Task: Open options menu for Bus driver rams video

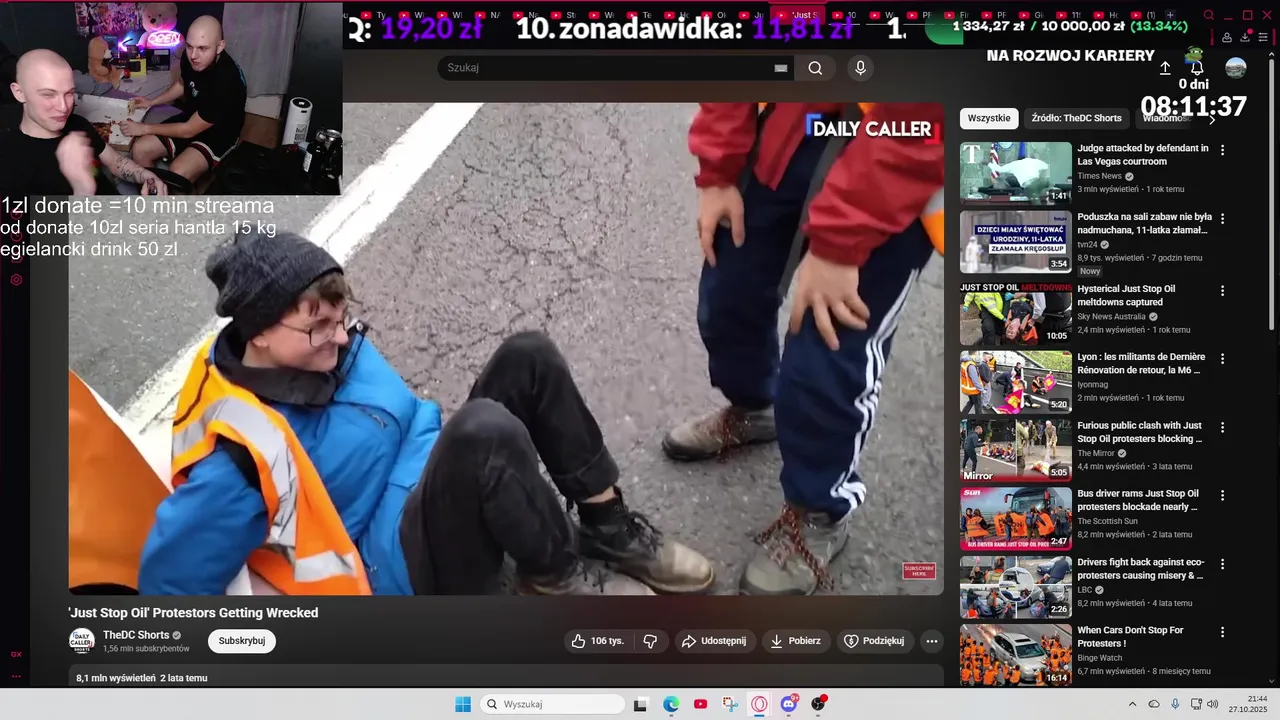Action: click(x=1222, y=495)
